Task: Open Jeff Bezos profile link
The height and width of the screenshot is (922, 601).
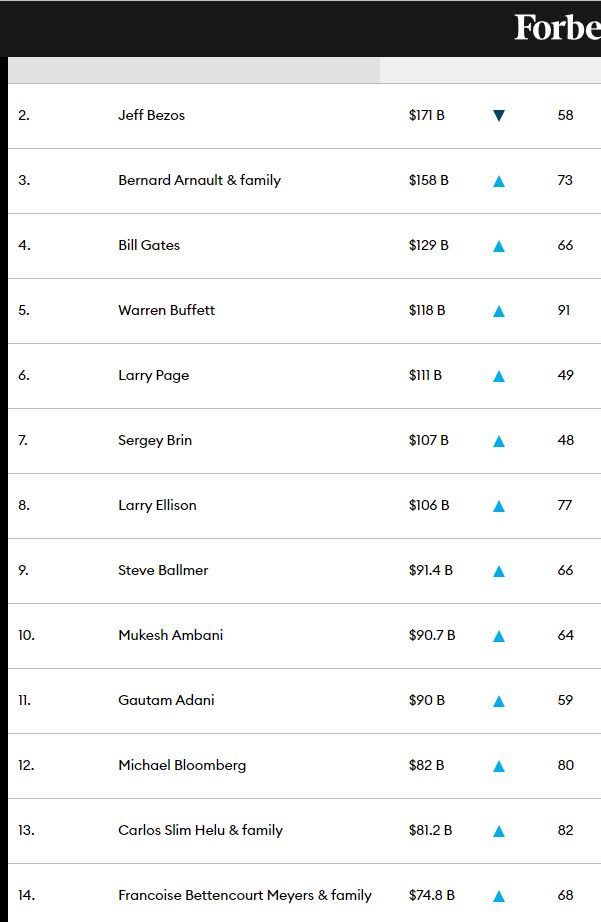Action: click(x=151, y=115)
